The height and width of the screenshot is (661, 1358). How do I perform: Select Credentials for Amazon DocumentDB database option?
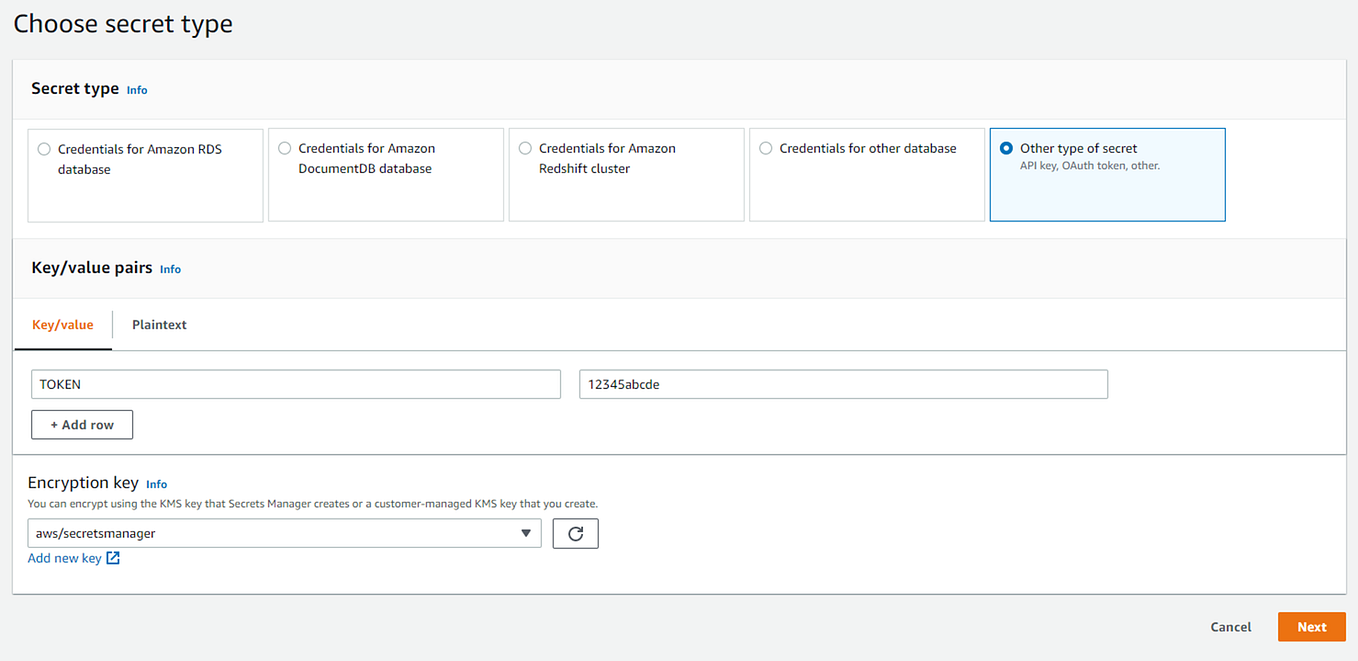point(285,148)
